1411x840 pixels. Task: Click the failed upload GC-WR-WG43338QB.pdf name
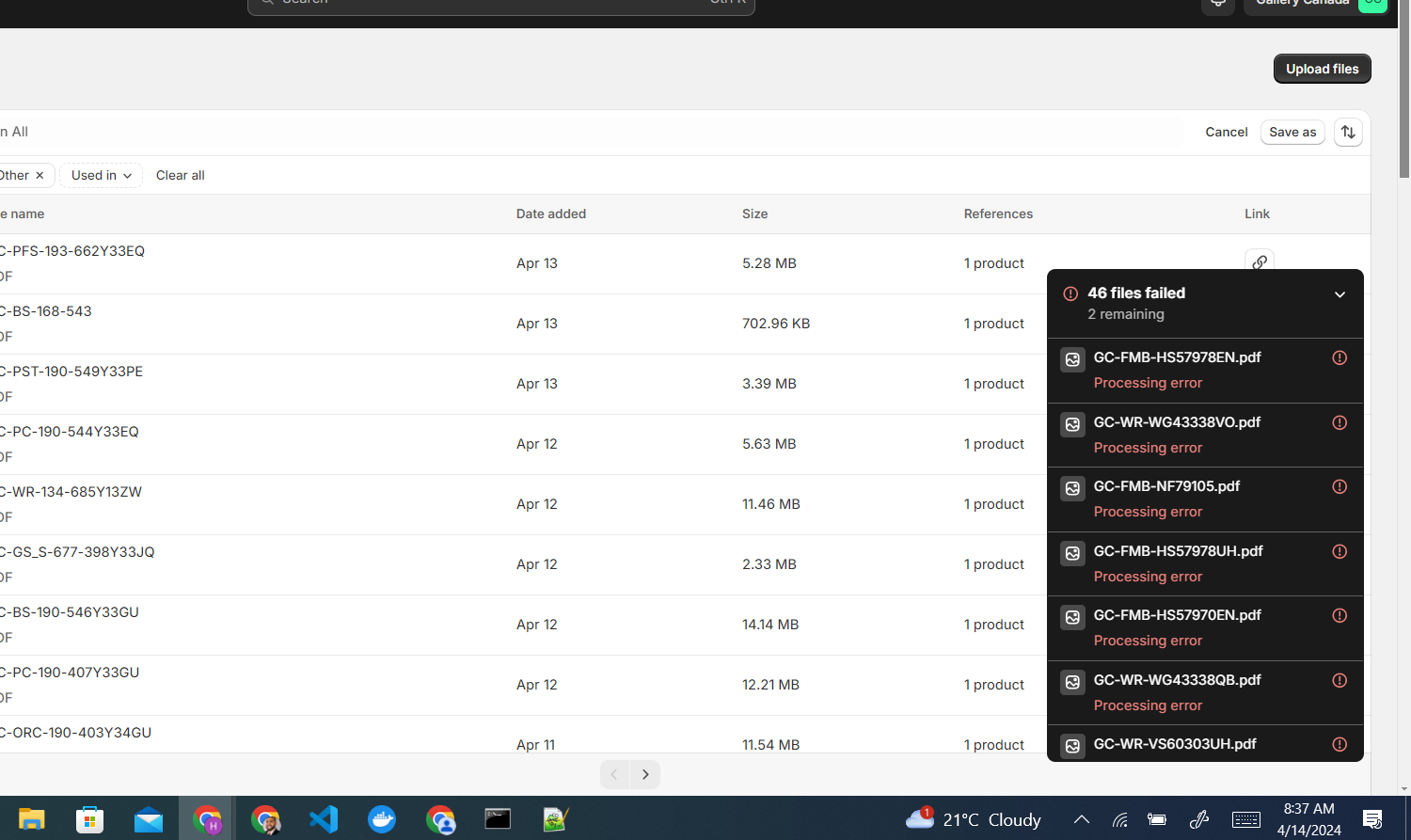pos(1177,680)
